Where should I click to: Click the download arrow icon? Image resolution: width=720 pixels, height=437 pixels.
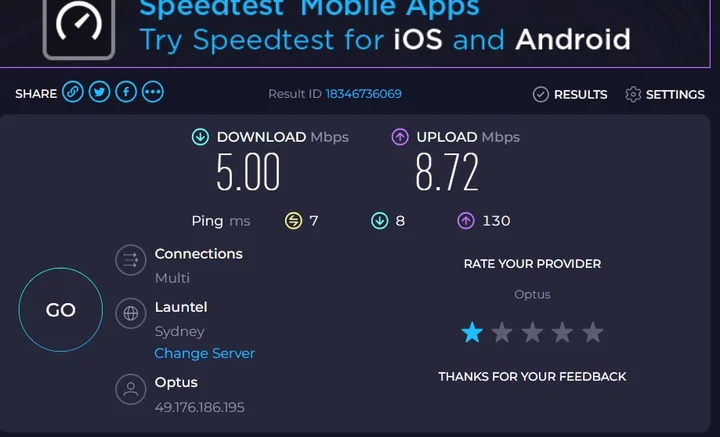(200, 137)
